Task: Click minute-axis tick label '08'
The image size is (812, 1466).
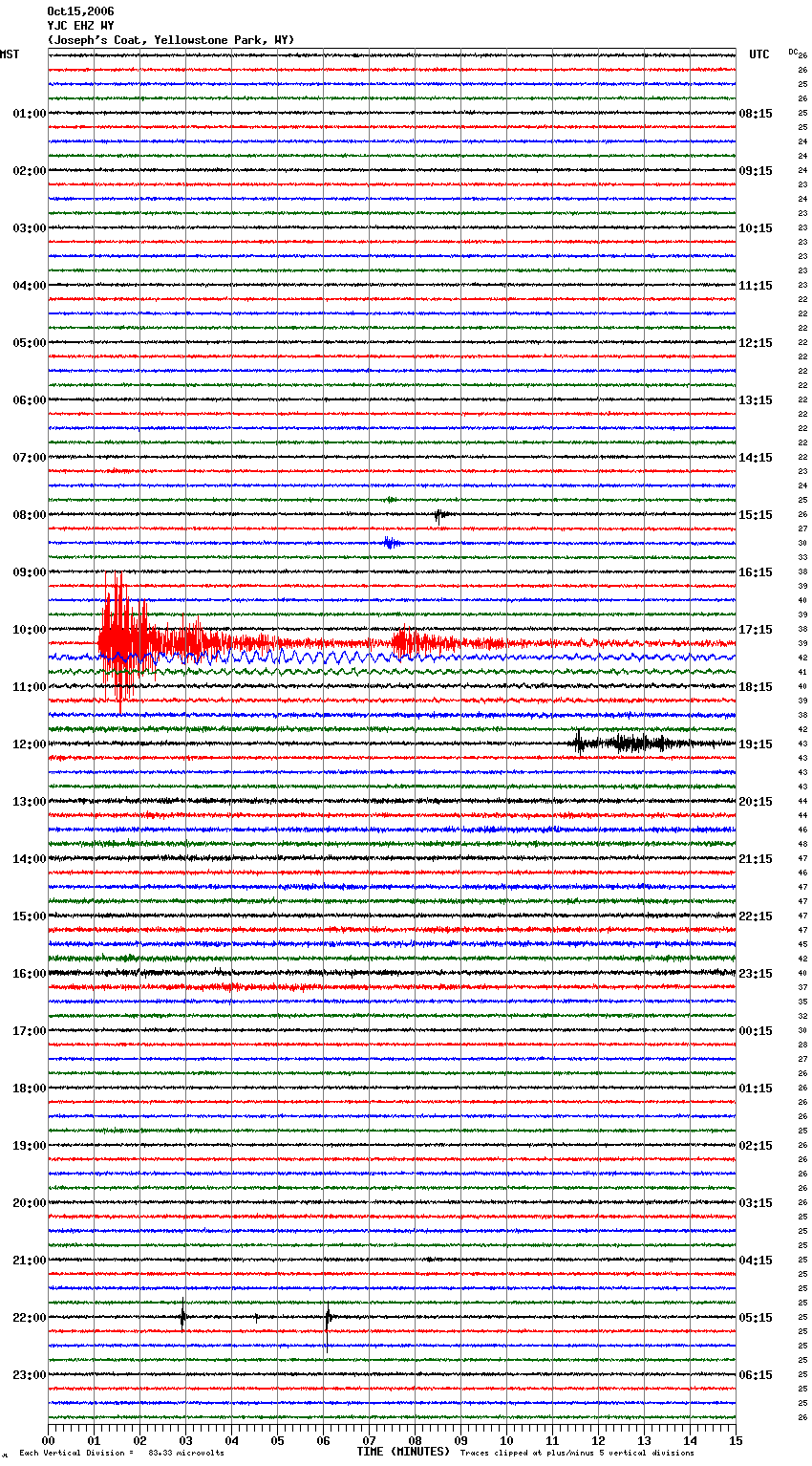Action: 415,1440
